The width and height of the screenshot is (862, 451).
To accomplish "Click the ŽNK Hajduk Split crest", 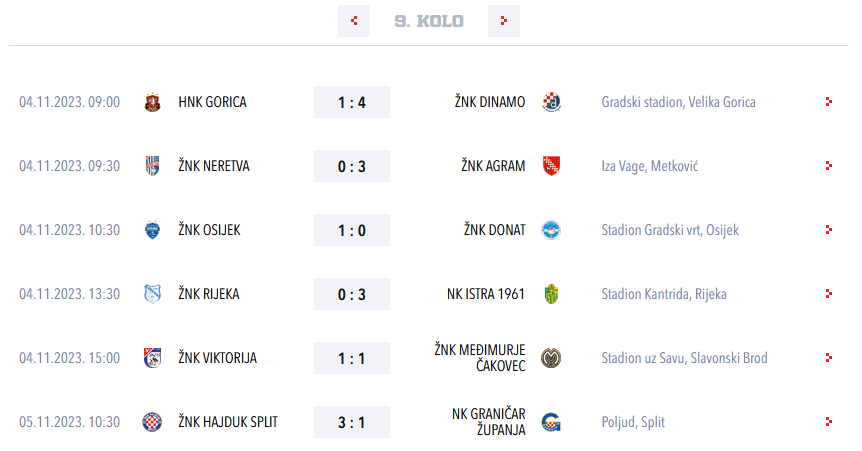I will coord(152,422).
